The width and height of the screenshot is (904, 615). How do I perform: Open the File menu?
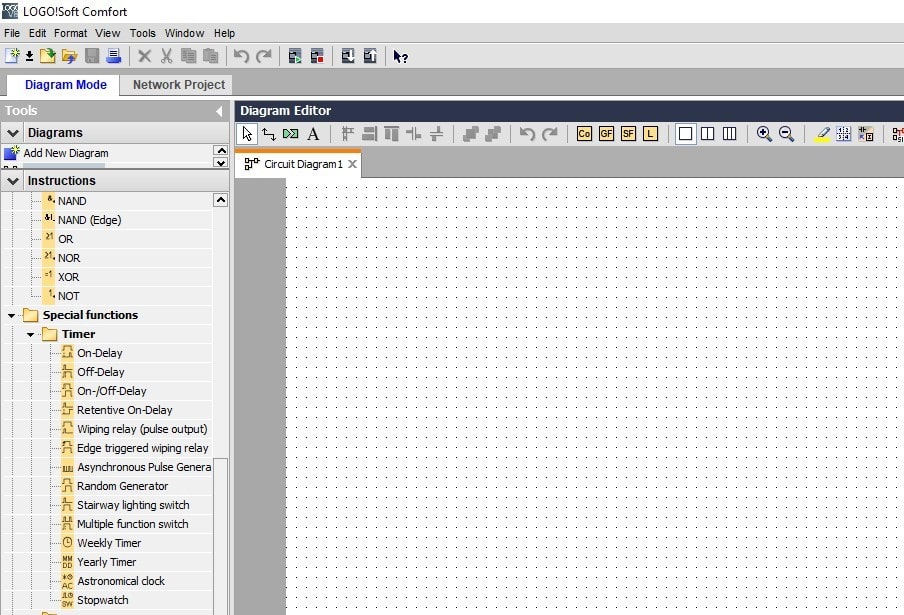[12, 33]
